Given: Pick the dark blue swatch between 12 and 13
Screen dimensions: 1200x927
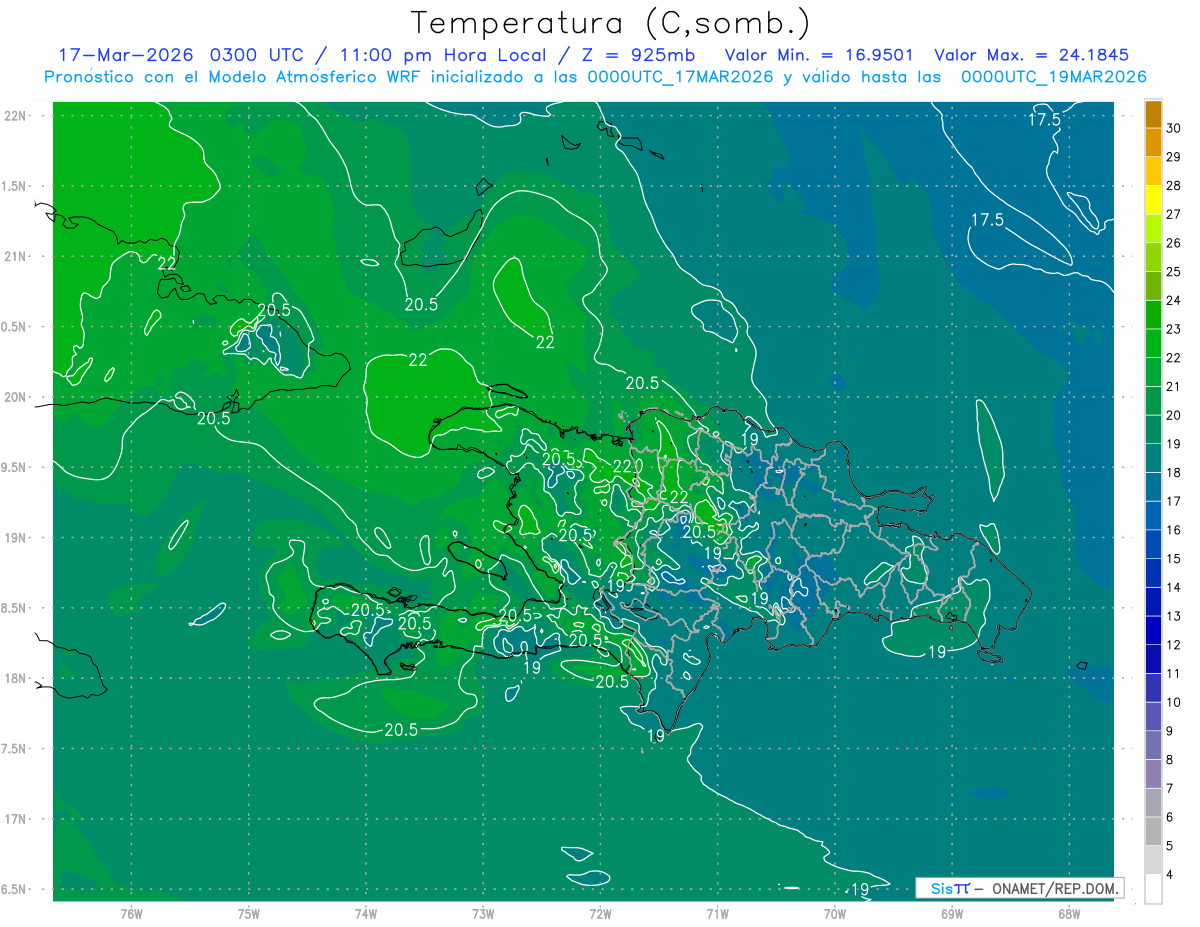Looking at the screenshot, I should [1153, 630].
